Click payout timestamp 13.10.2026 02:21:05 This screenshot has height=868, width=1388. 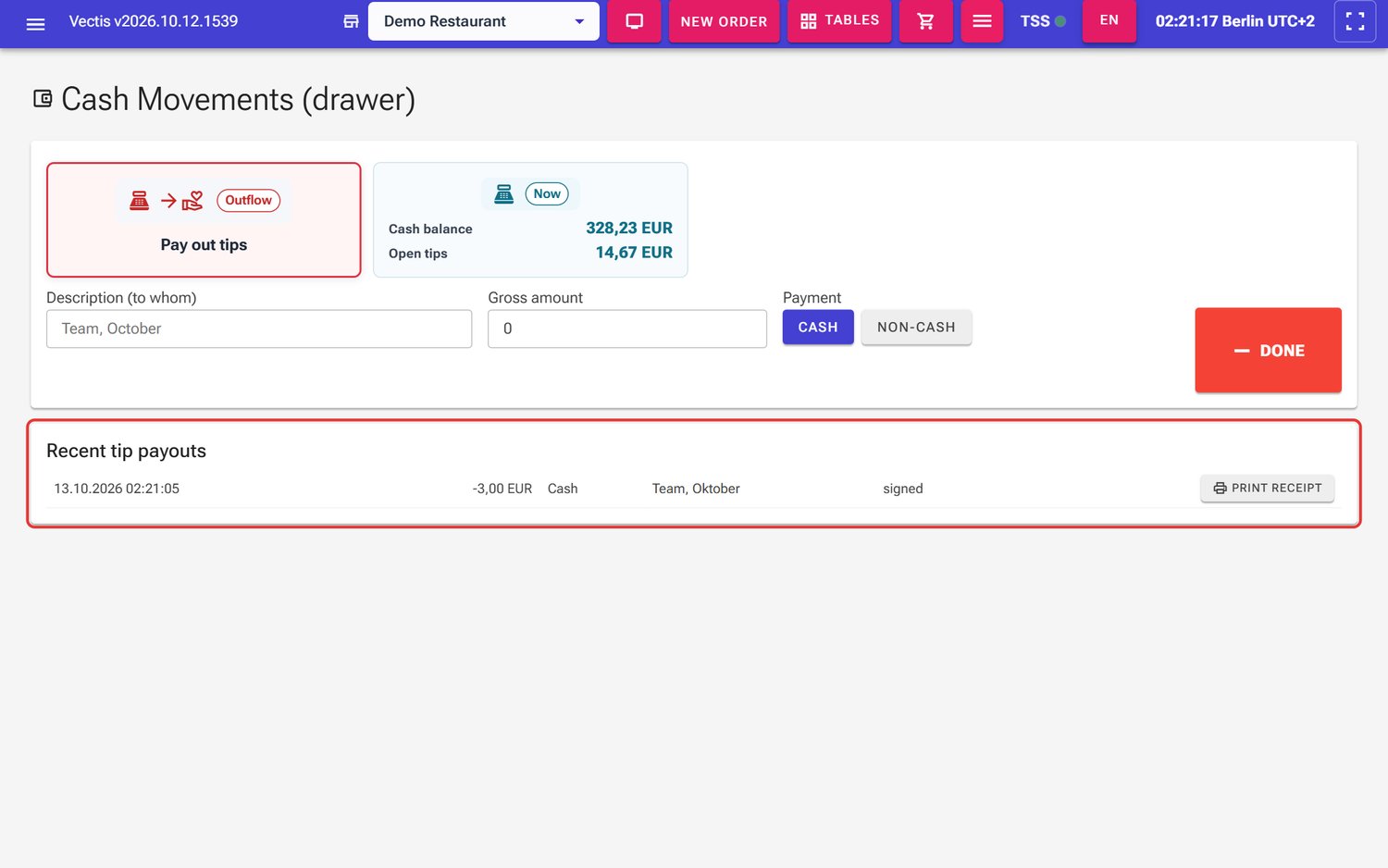(x=117, y=489)
